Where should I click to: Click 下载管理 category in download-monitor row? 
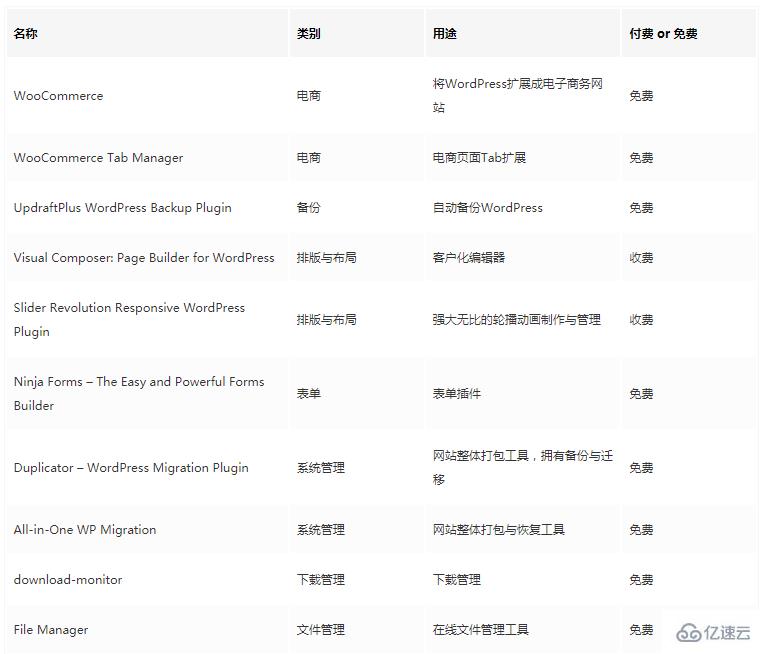point(321,580)
